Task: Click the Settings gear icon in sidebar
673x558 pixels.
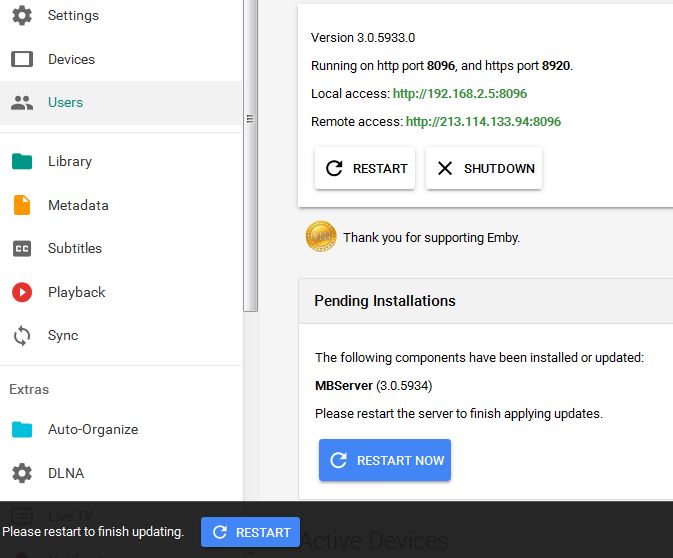Action: 22,16
